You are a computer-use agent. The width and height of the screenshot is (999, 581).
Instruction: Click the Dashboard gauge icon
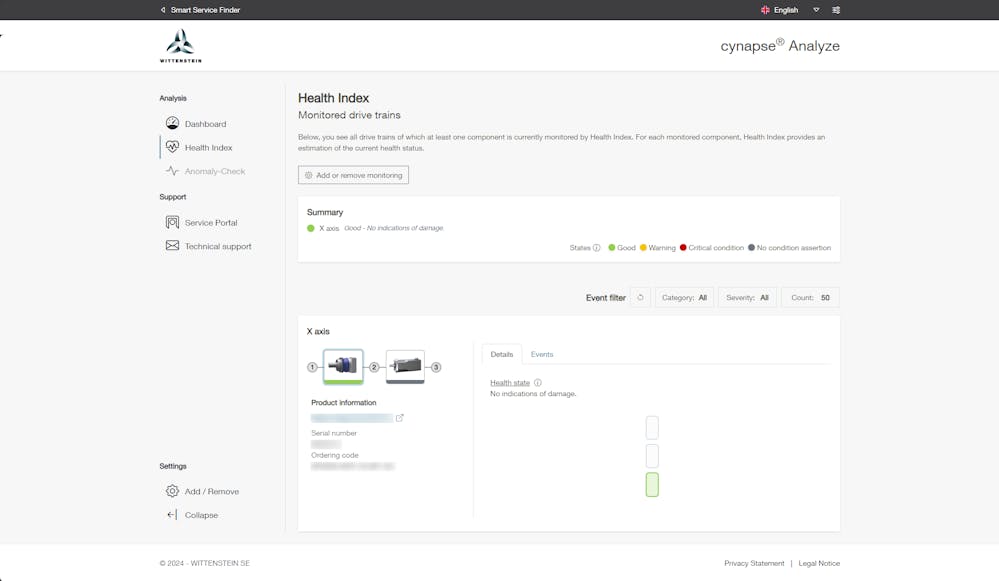(172, 123)
